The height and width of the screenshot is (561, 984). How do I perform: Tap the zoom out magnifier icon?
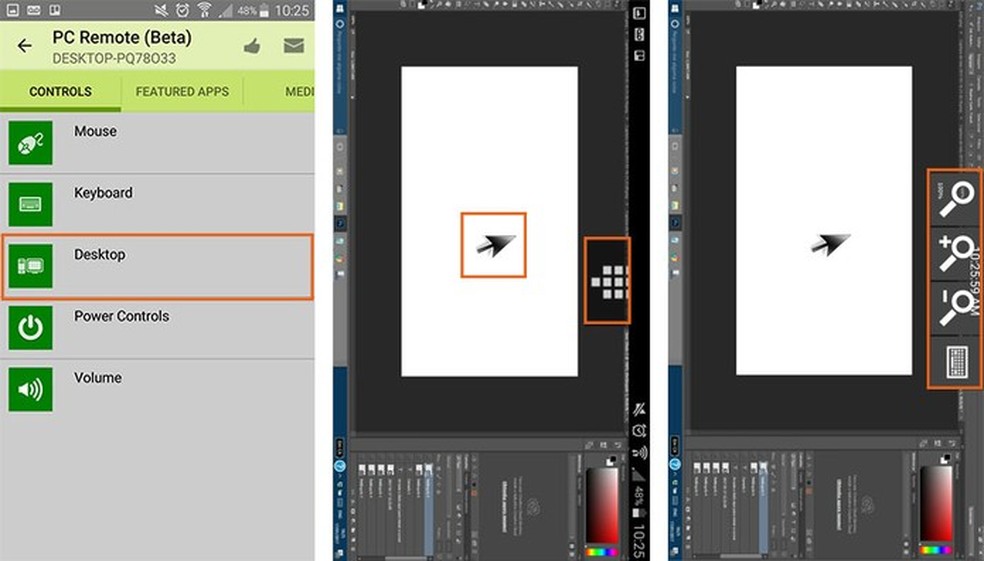(955, 308)
